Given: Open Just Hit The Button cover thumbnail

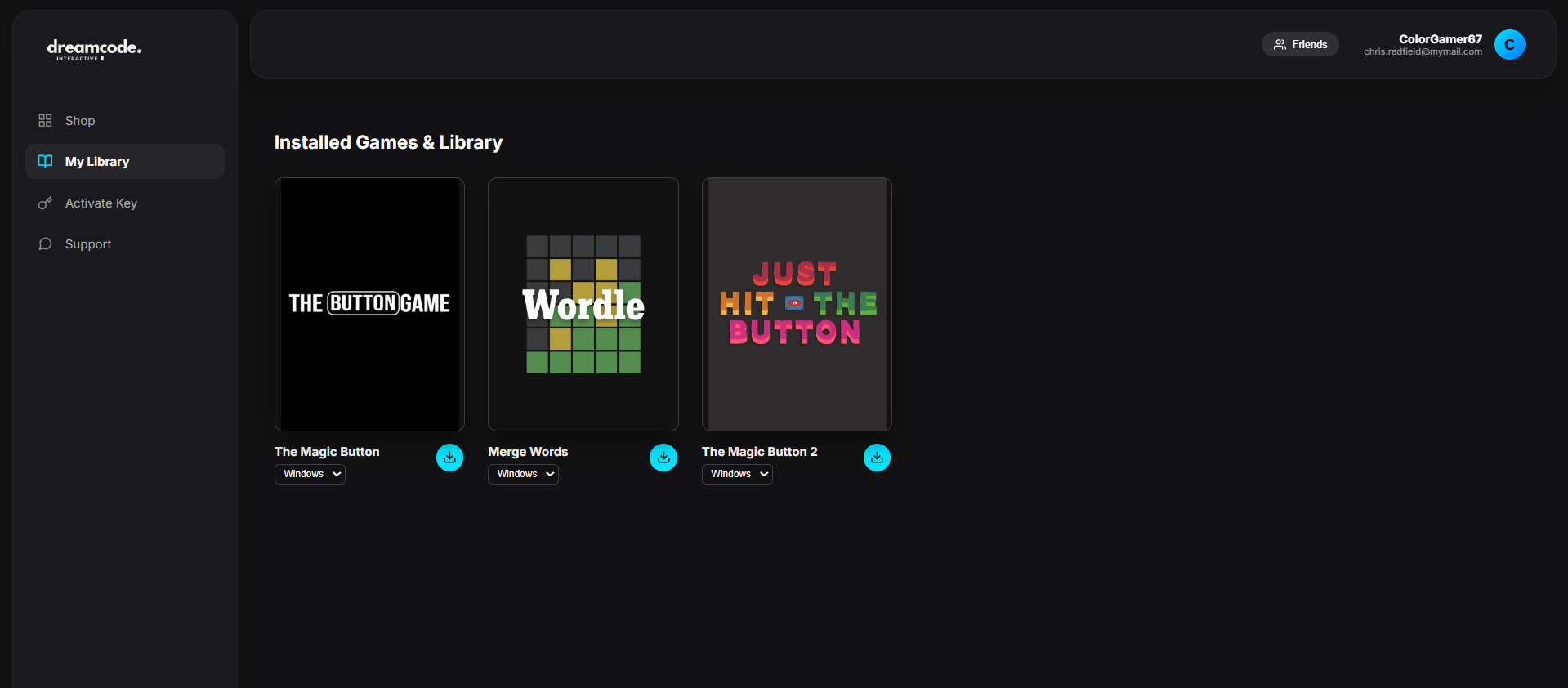Looking at the screenshot, I should (x=797, y=304).
